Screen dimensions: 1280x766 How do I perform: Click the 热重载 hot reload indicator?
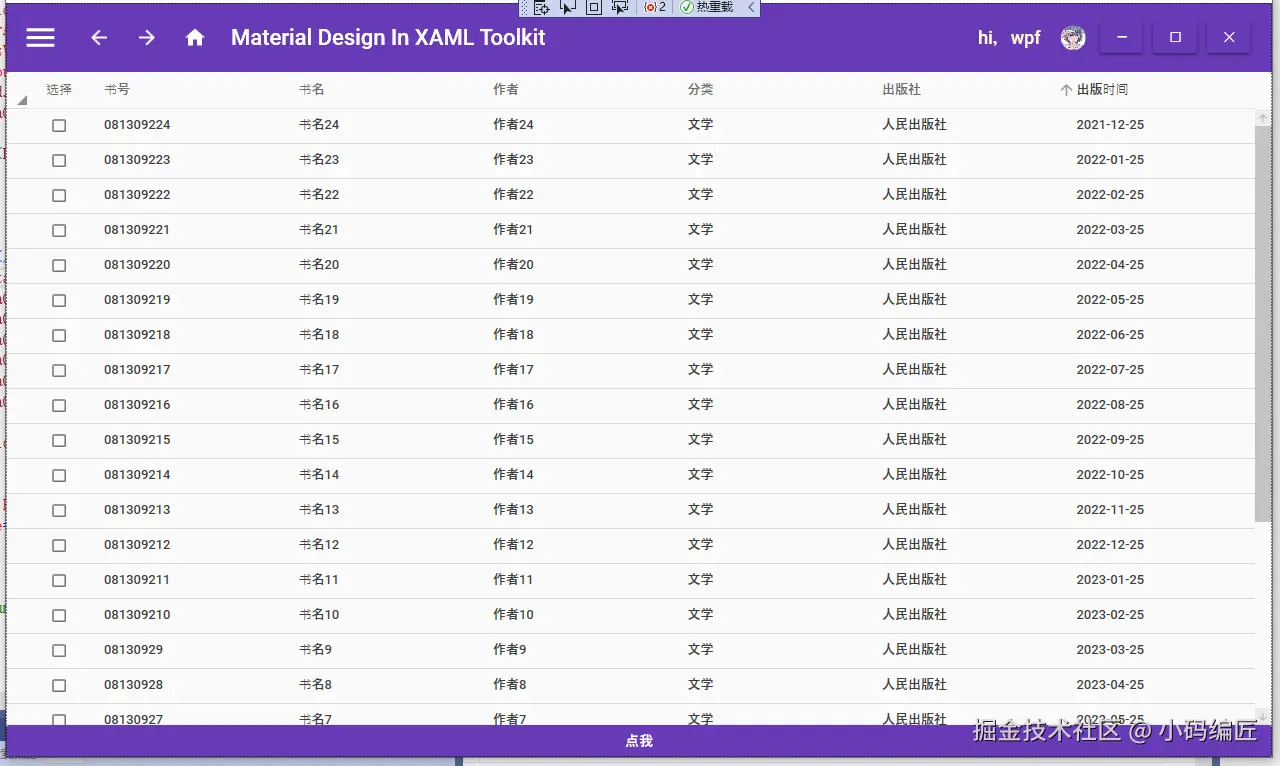pos(706,7)
